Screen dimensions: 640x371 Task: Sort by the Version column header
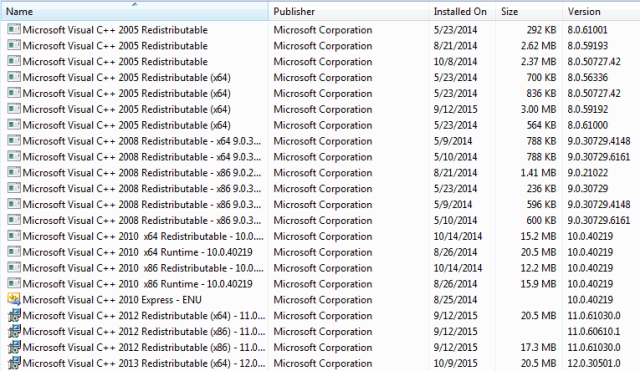(x=601, y=11)
